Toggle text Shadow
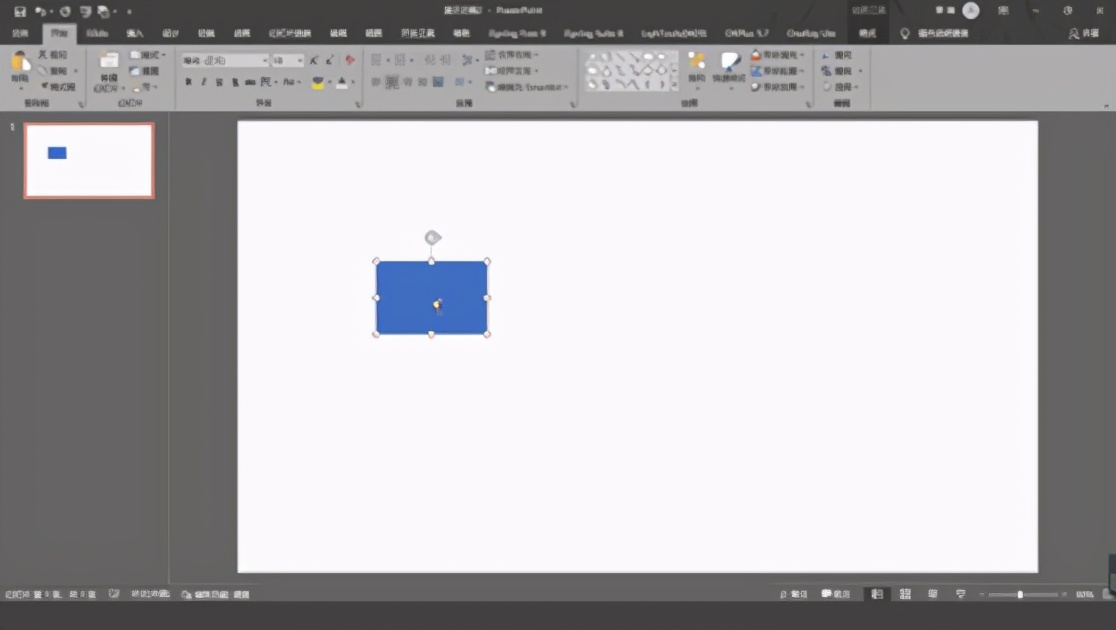 pos(235,83)
